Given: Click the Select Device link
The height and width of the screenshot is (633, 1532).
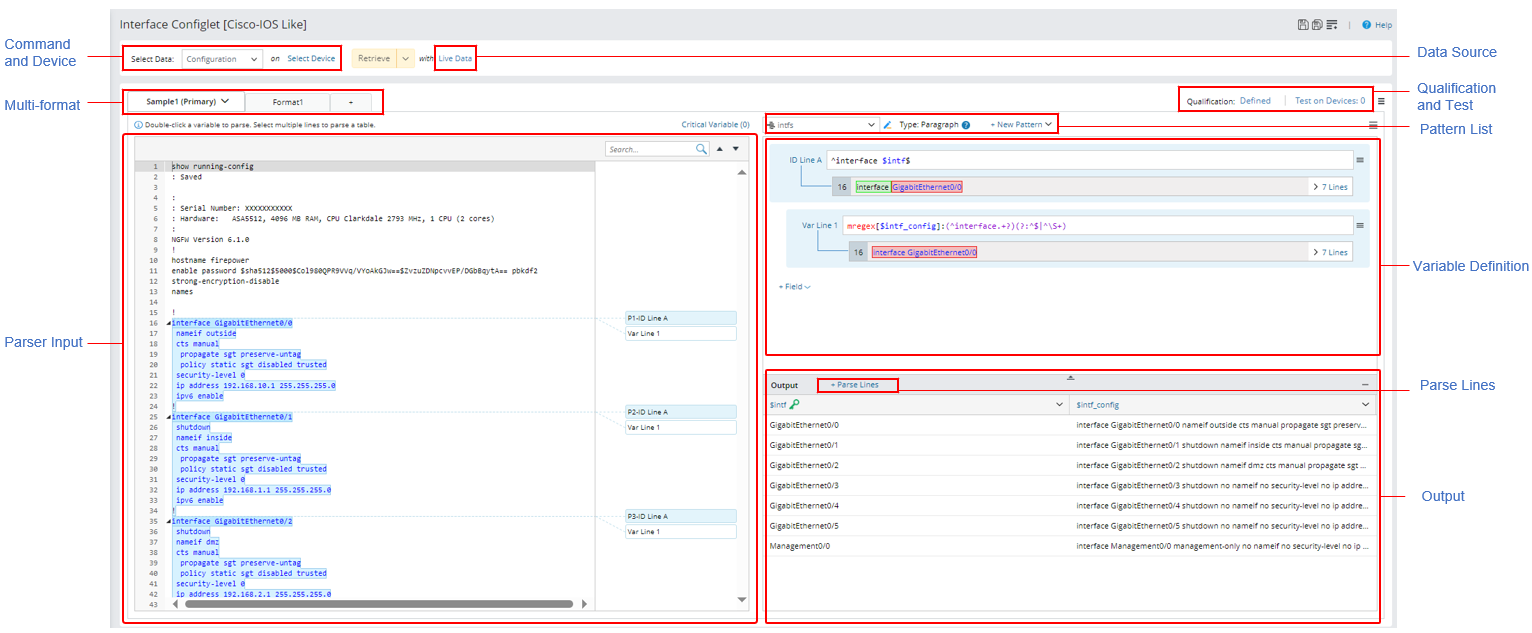Looking at the screenshot, I should click(311, 59).
